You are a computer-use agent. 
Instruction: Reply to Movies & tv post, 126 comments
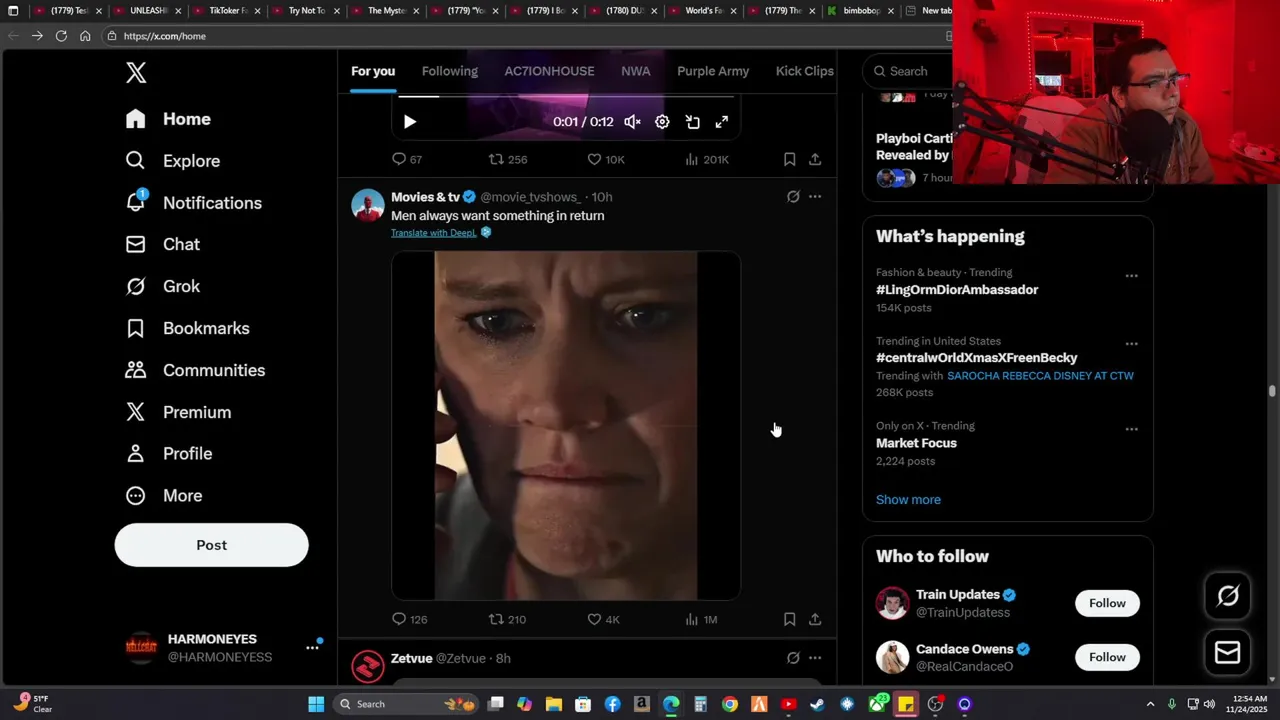(409, 619)
